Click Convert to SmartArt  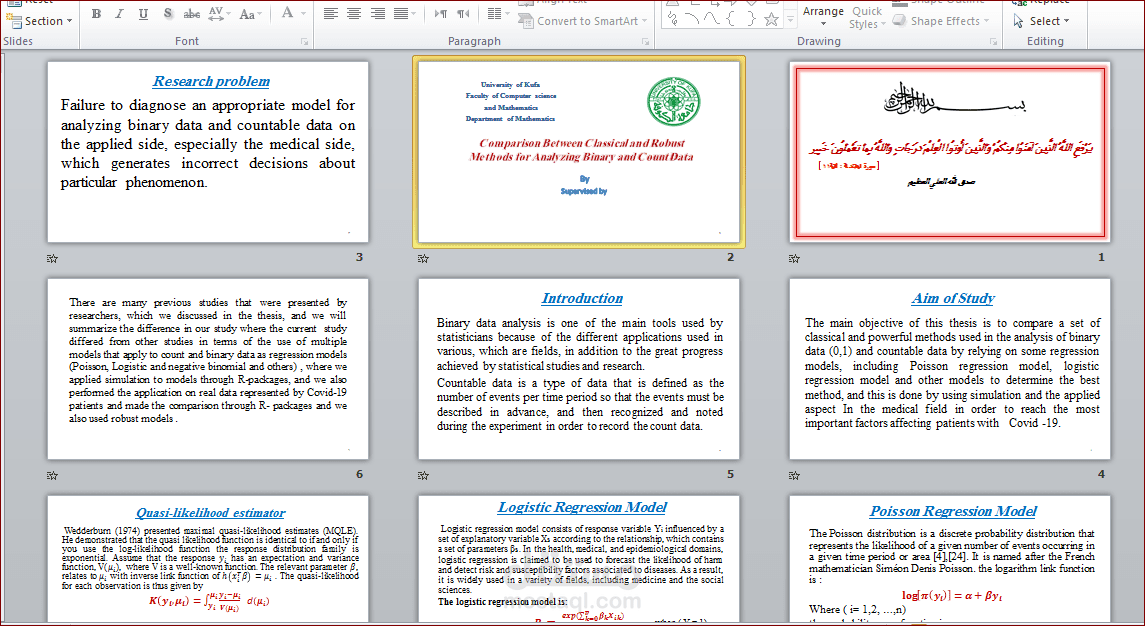tap(583, 21)
